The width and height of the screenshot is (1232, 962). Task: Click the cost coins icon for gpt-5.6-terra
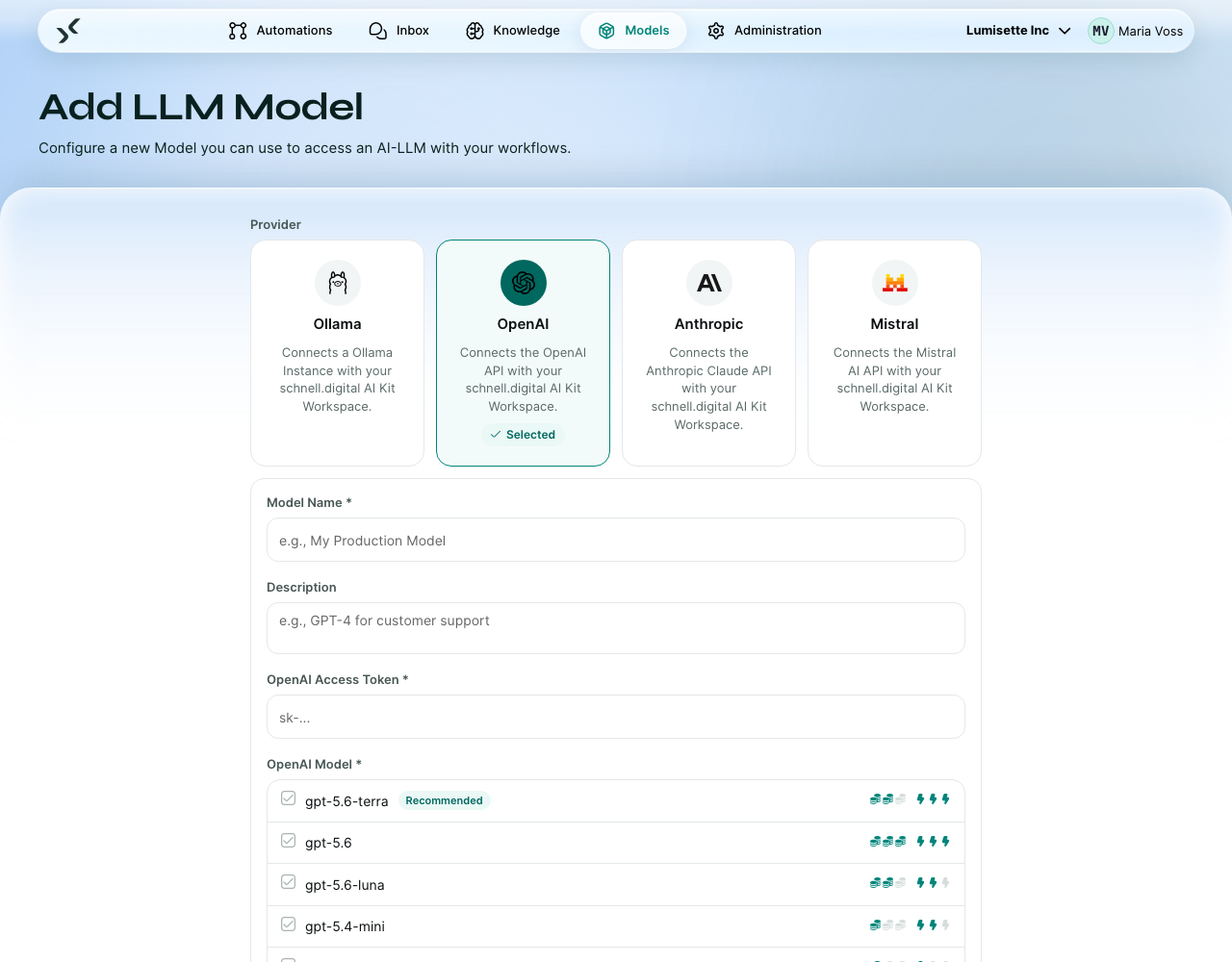coord(887,799)
